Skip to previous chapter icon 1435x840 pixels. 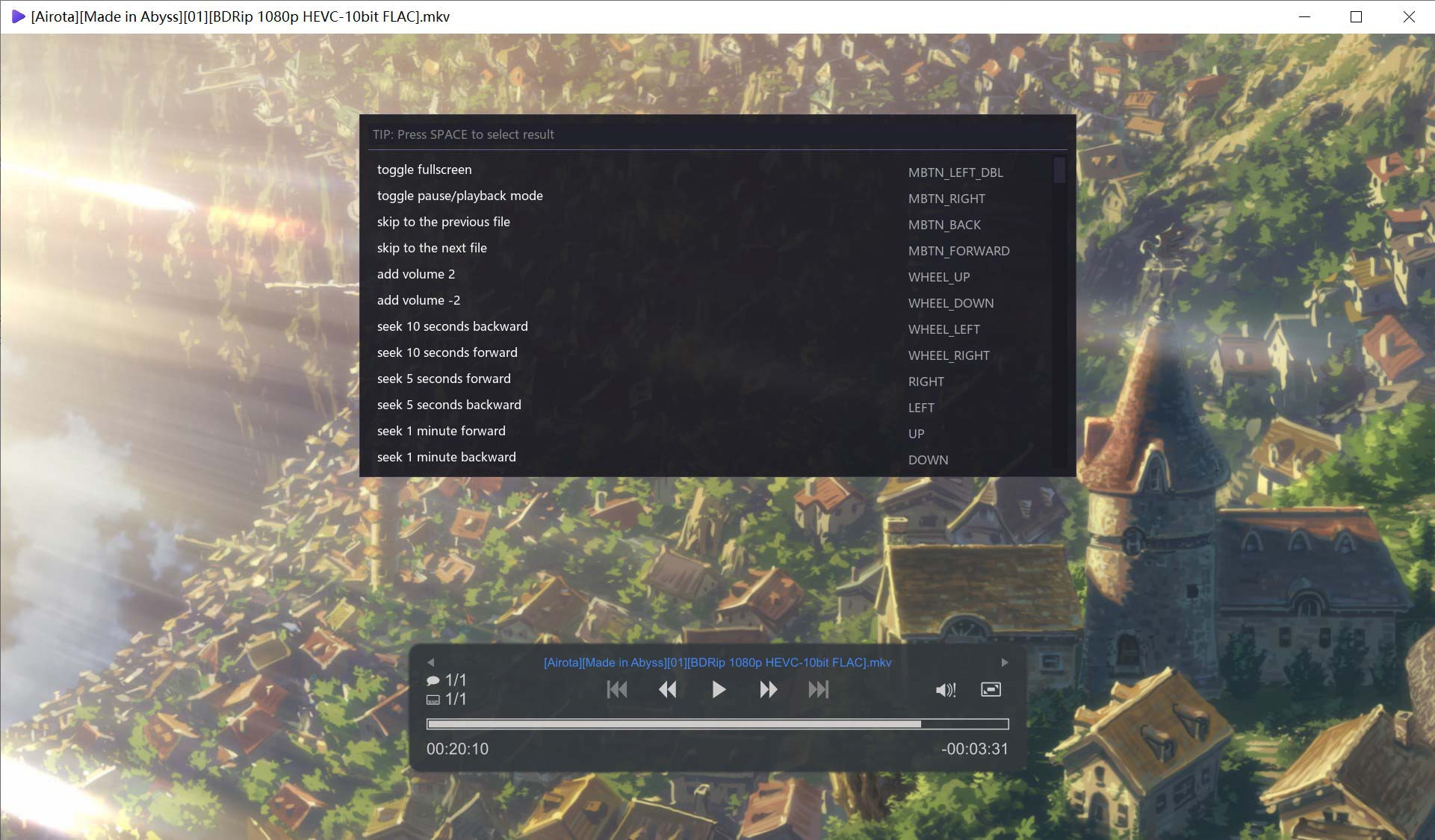pyautogui.click(x=617, y=690)
